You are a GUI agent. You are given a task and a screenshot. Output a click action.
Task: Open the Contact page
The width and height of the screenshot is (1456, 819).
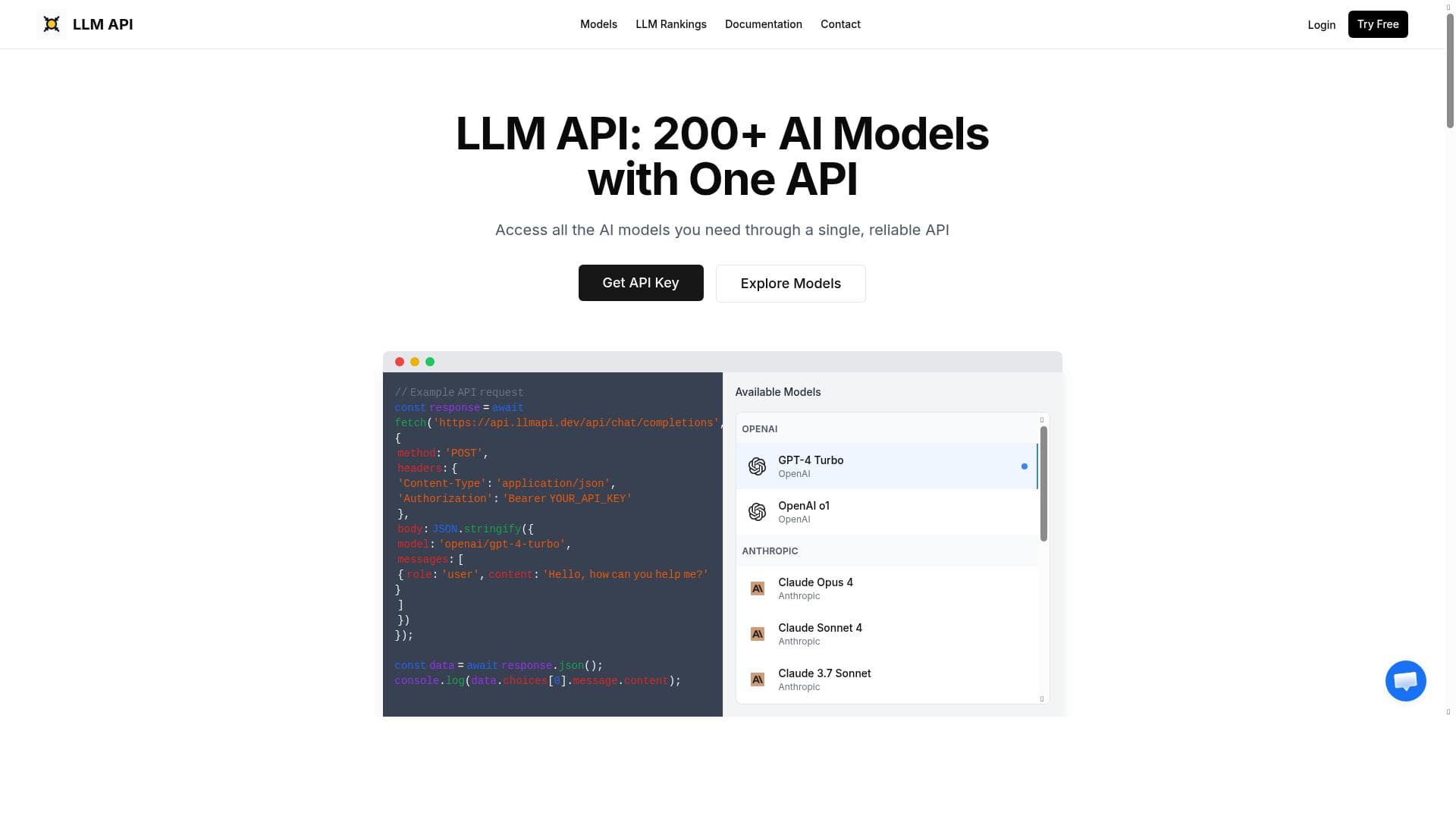840,24
